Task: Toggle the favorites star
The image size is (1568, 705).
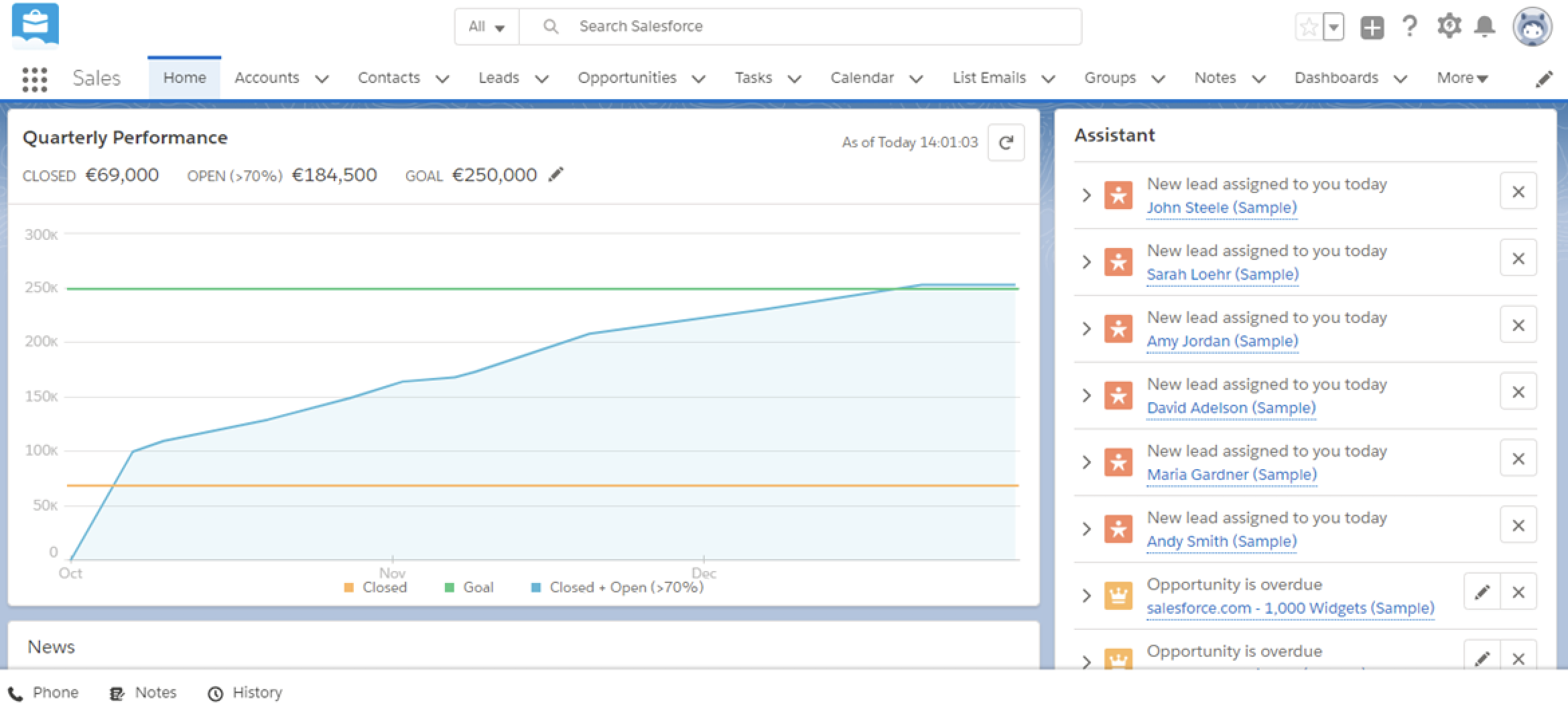Action: [1309, 27]
